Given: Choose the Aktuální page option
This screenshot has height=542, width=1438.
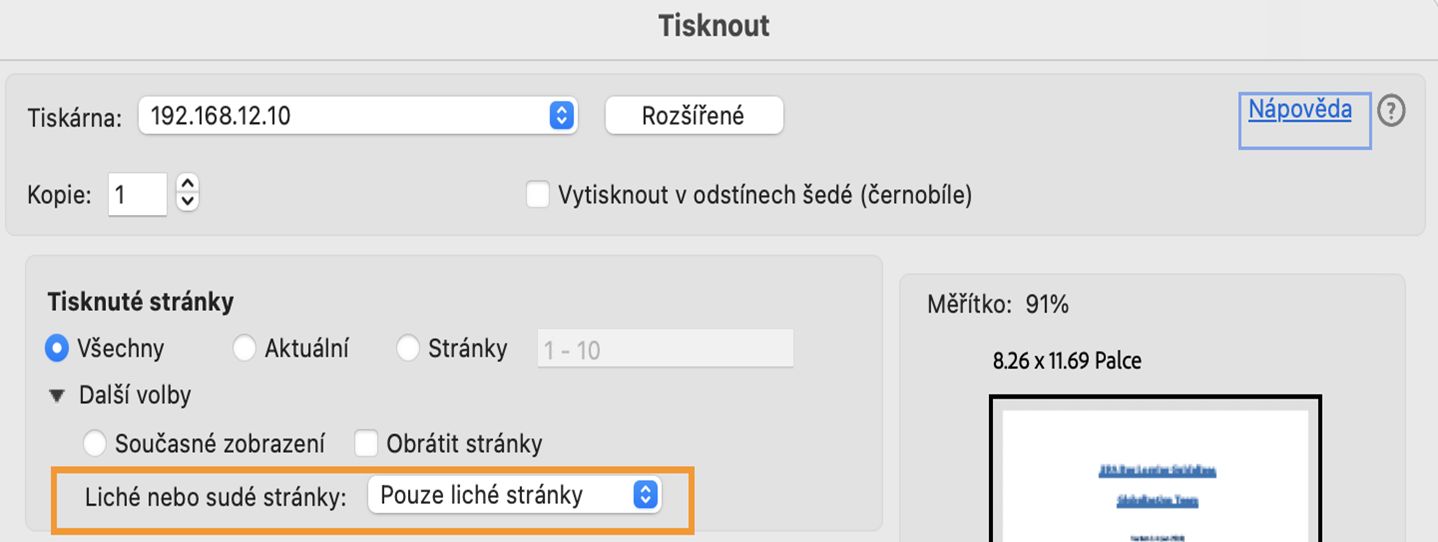Looking at the screenshot, I should [244, 348].
